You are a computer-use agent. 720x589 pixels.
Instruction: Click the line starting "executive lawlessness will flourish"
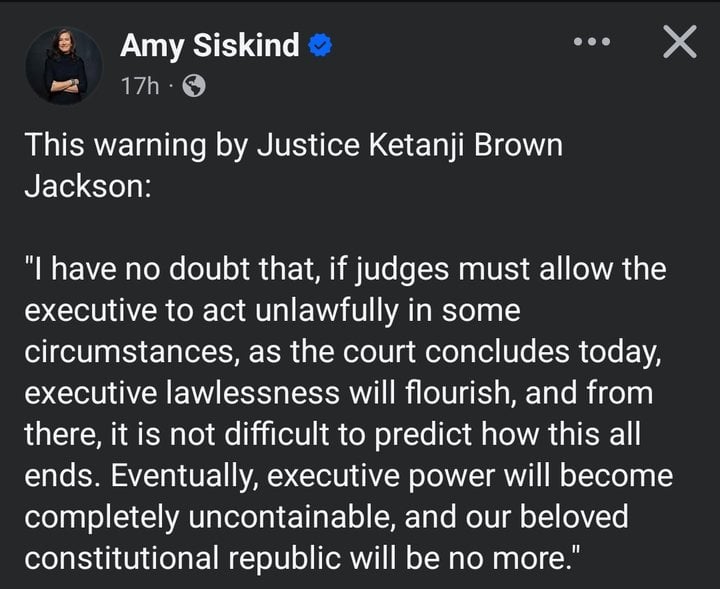pos(339,393)
